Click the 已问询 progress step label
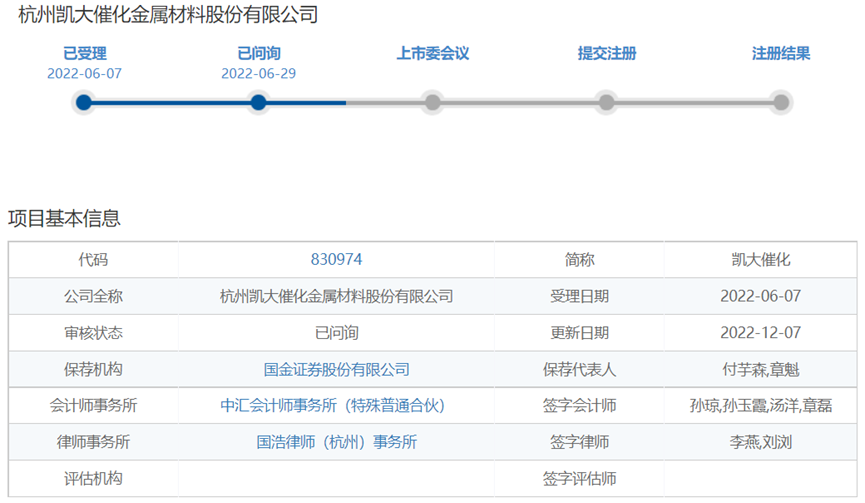This screenshot has height=503, width=865. click(x=259, y=53)
